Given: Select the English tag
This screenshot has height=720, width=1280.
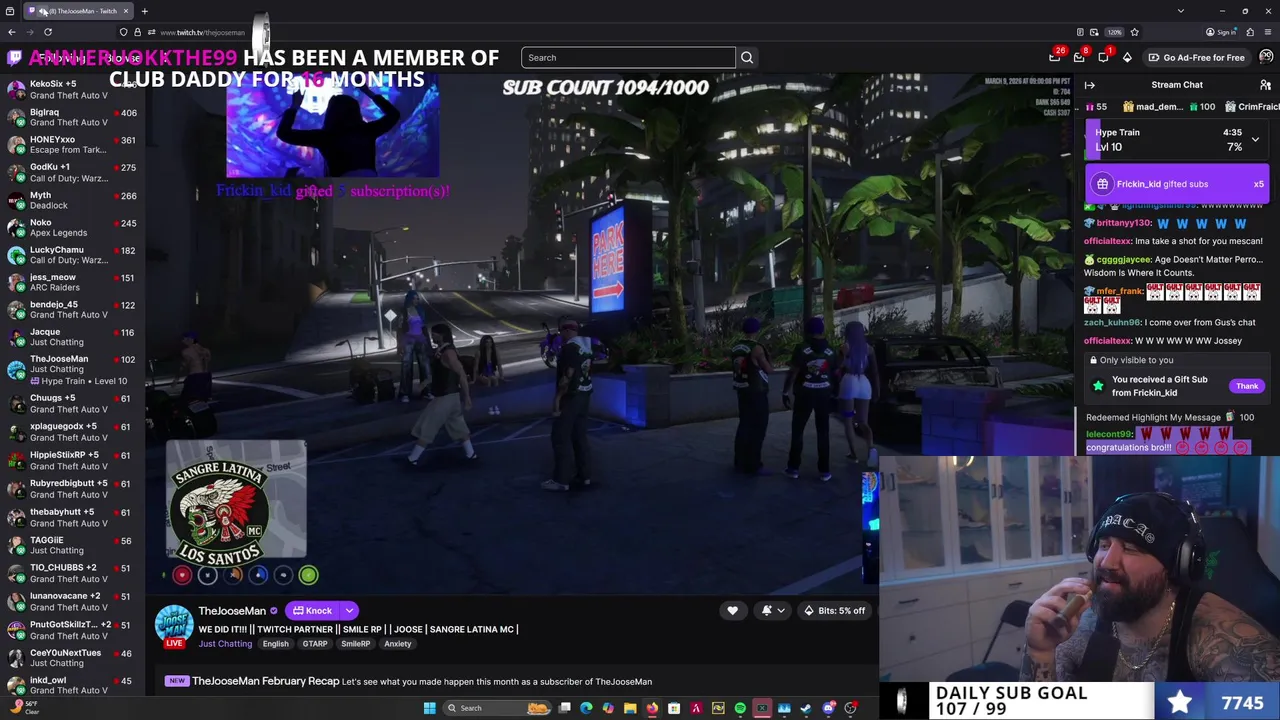Looking at the screenshot, I should click(x=275, y=644).
